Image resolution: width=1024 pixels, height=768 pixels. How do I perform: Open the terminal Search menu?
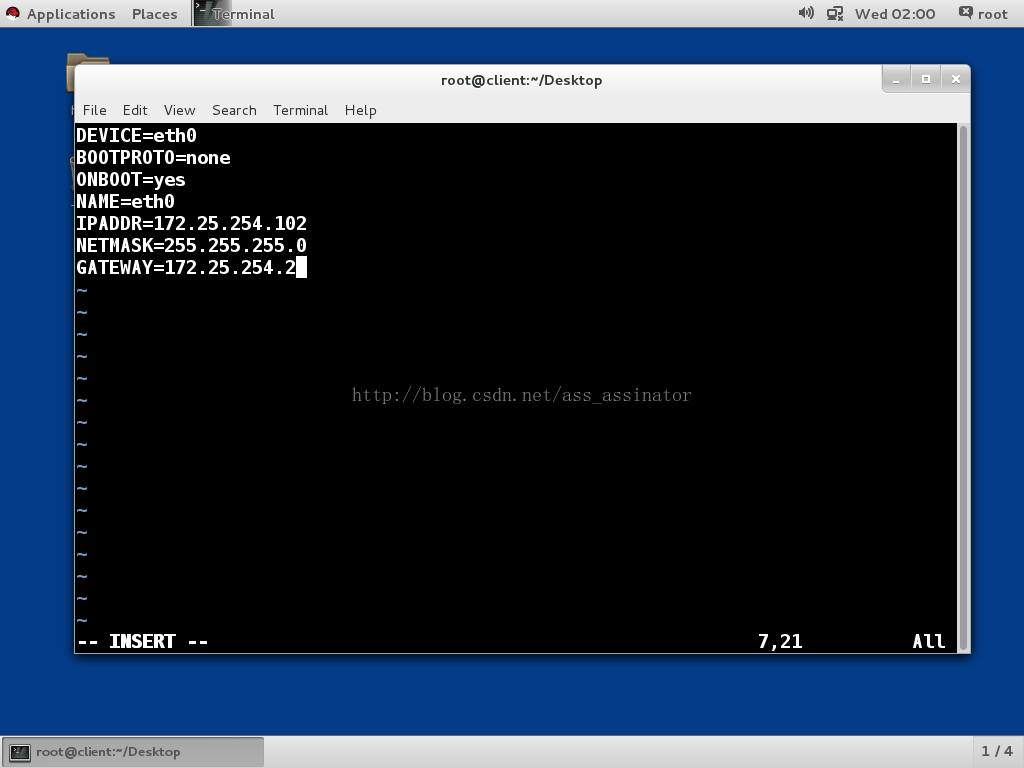[x=234, y=110]
